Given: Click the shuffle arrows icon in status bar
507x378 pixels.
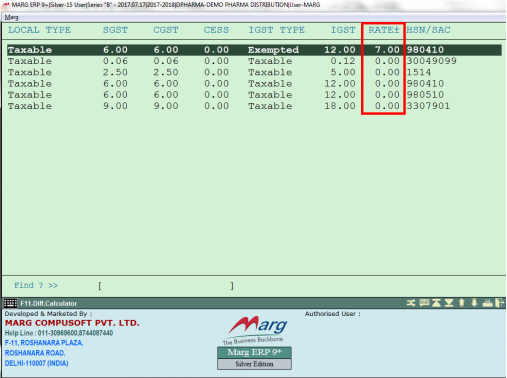Looking at the screenshot, I should click(x=411, y=303).
